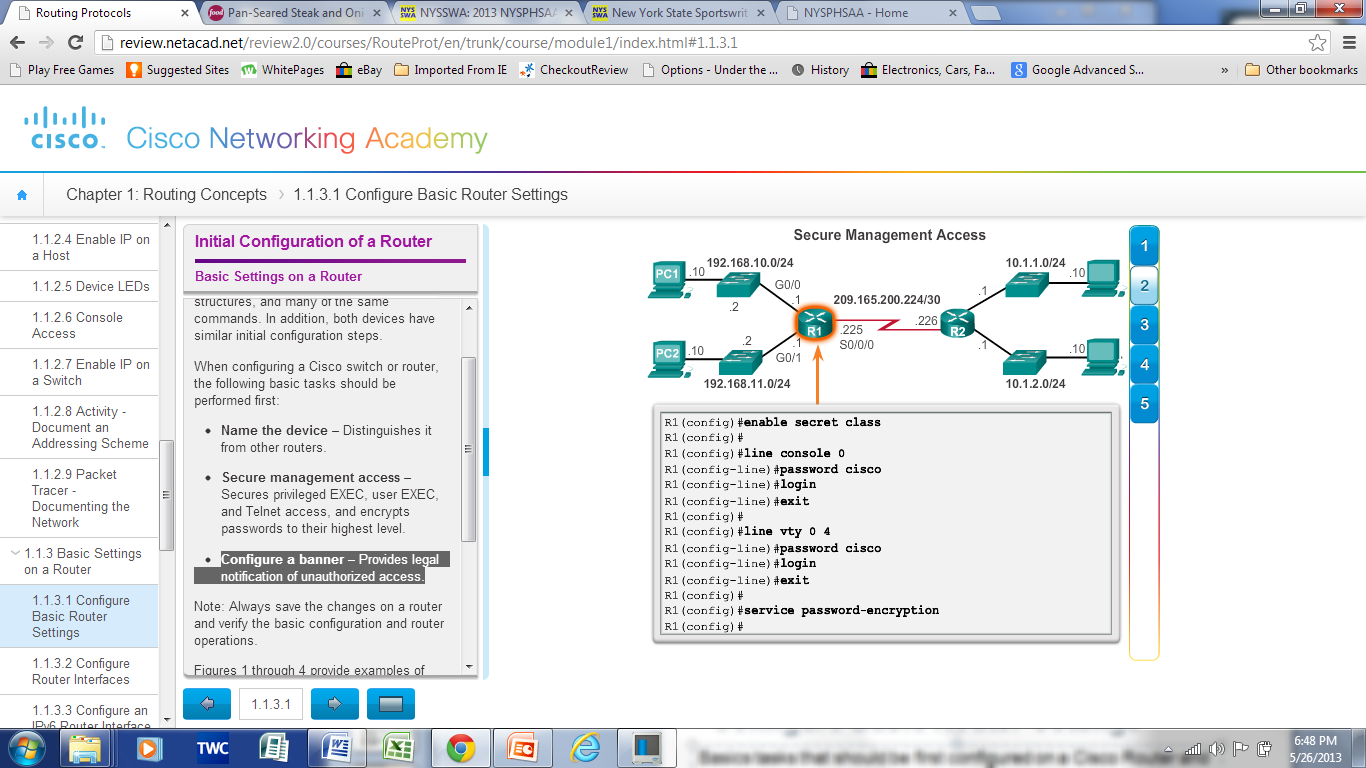This screenshot has width=1366, height=768.
Task: Click PC1 computer in topology
Action: [x=668, y=279]
